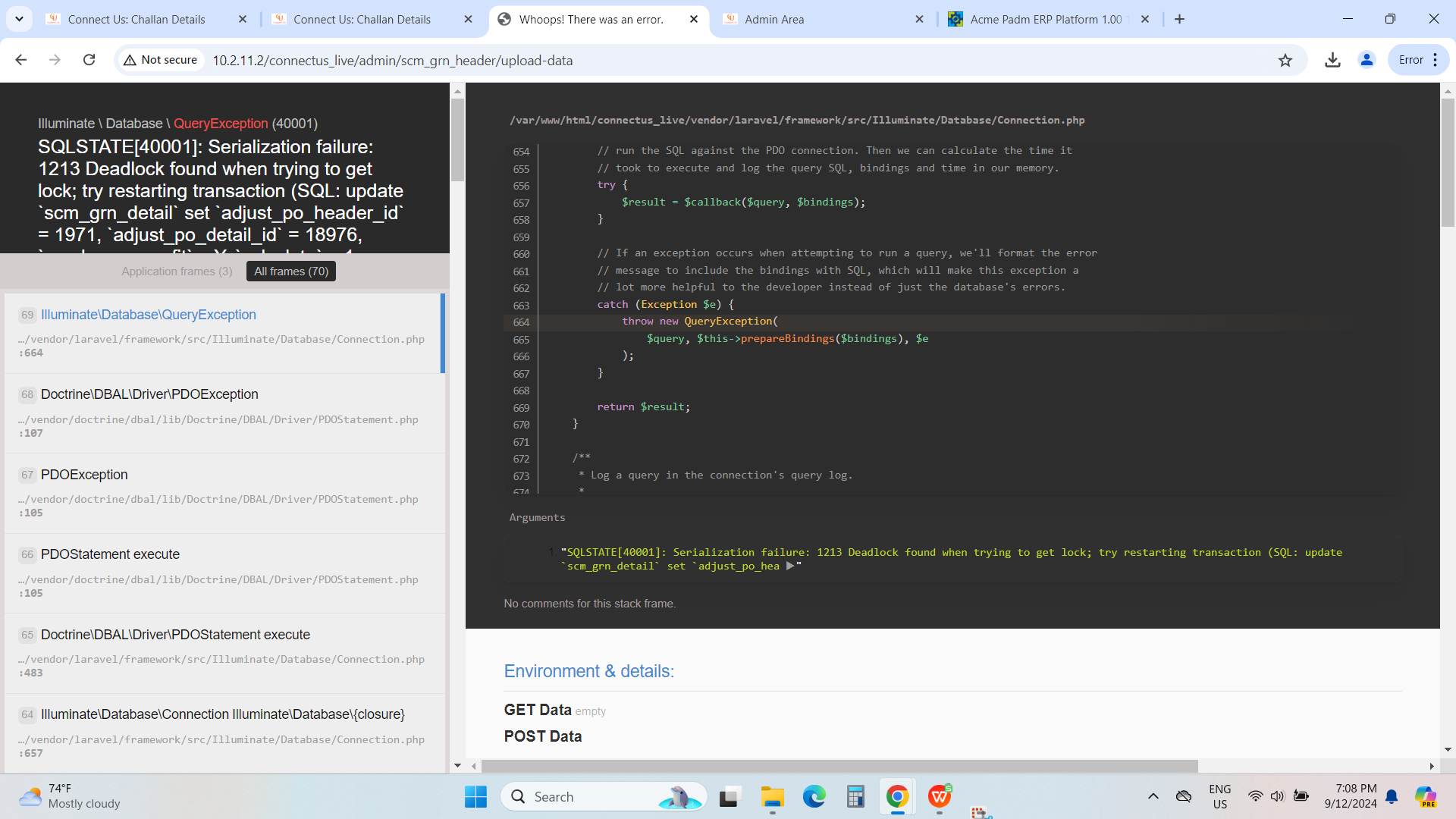Open a new browser tab
Screen dimensions: 1456x819
tap(1179, 19)
